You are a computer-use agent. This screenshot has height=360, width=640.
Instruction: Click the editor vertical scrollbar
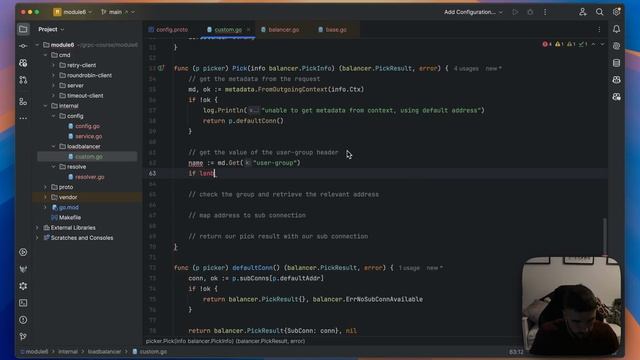[604, 236]
